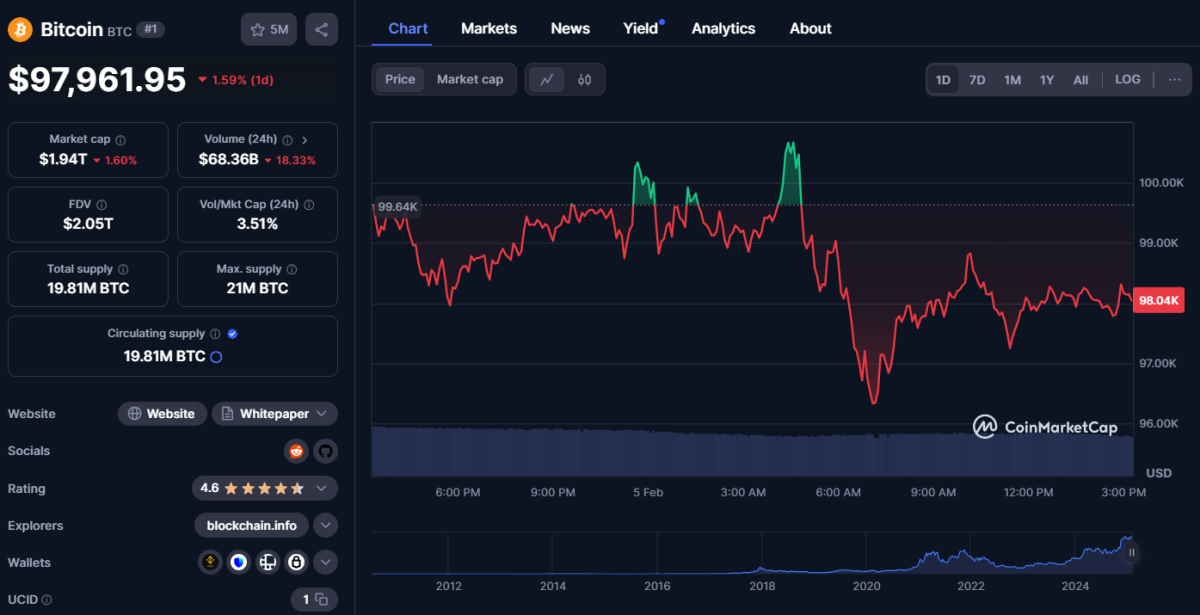Select Price chart mode
This screenshot has height=615, width=1200.
tap(400, 80)
